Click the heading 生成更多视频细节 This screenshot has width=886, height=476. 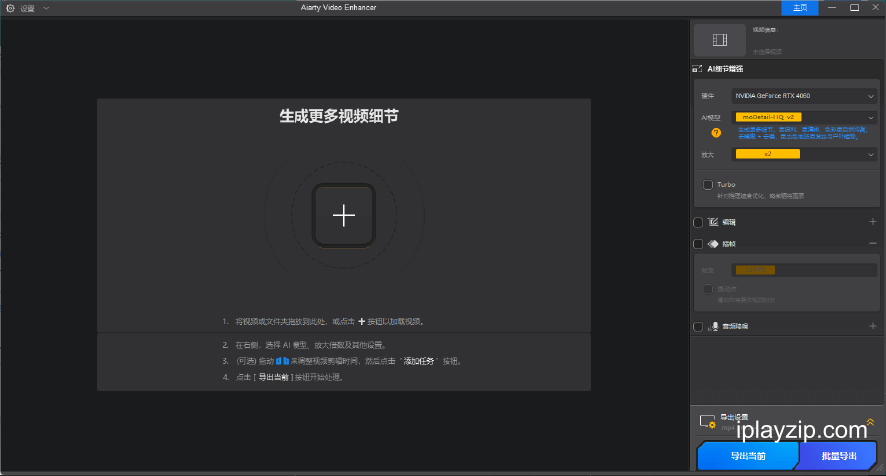(x=338, y=116)
